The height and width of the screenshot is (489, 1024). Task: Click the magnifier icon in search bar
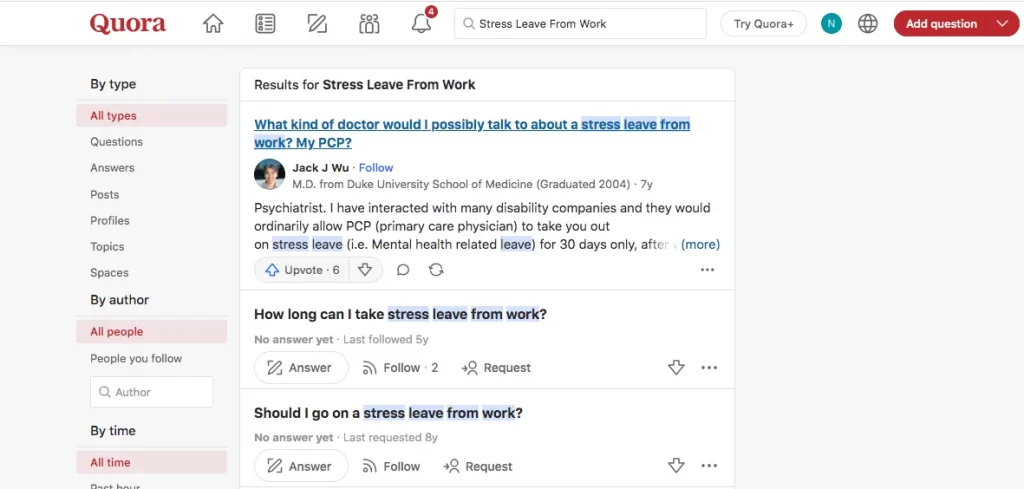coord(468,24)
